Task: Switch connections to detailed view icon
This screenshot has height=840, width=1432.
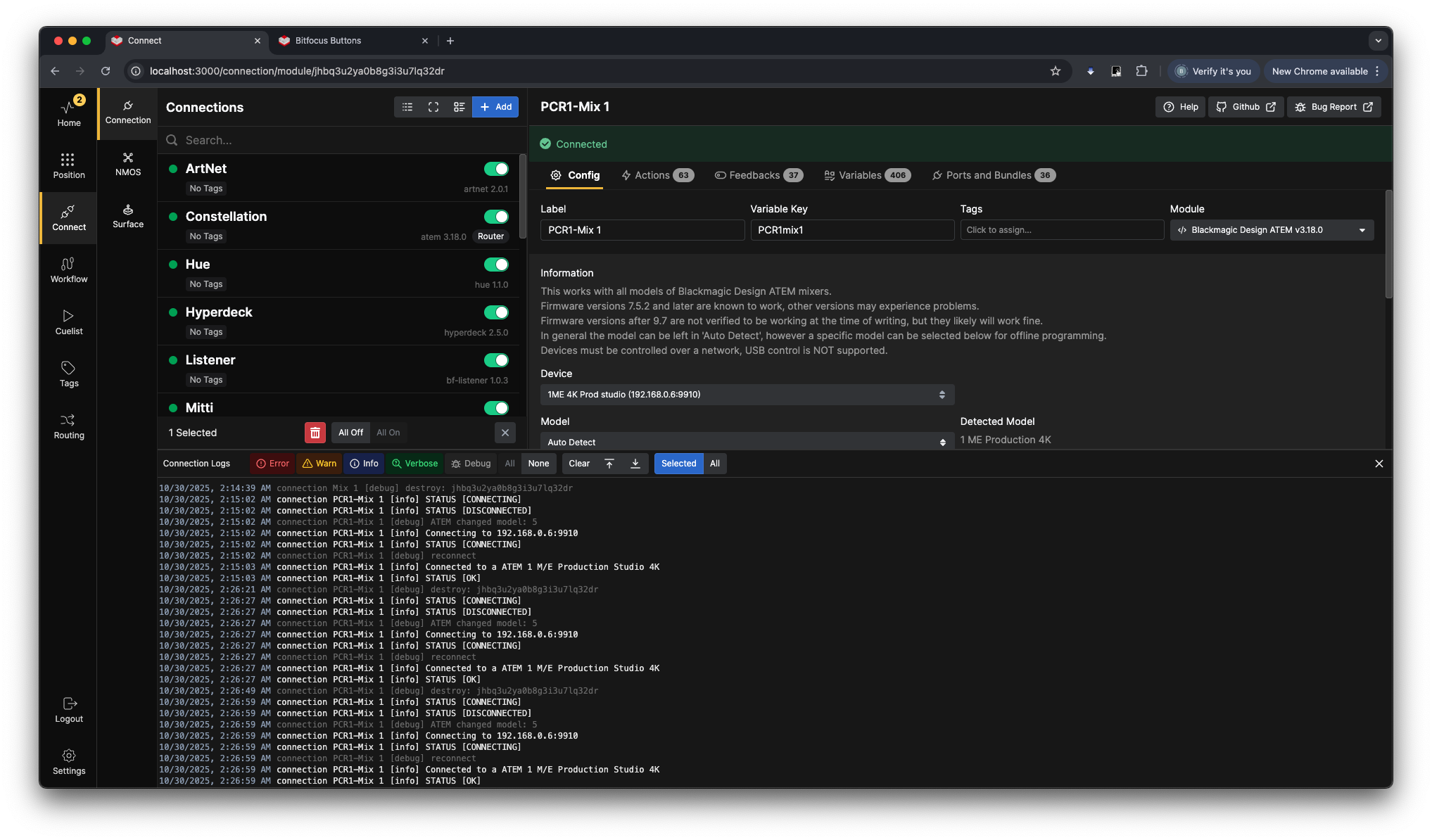Action: (x=460, y=107)
